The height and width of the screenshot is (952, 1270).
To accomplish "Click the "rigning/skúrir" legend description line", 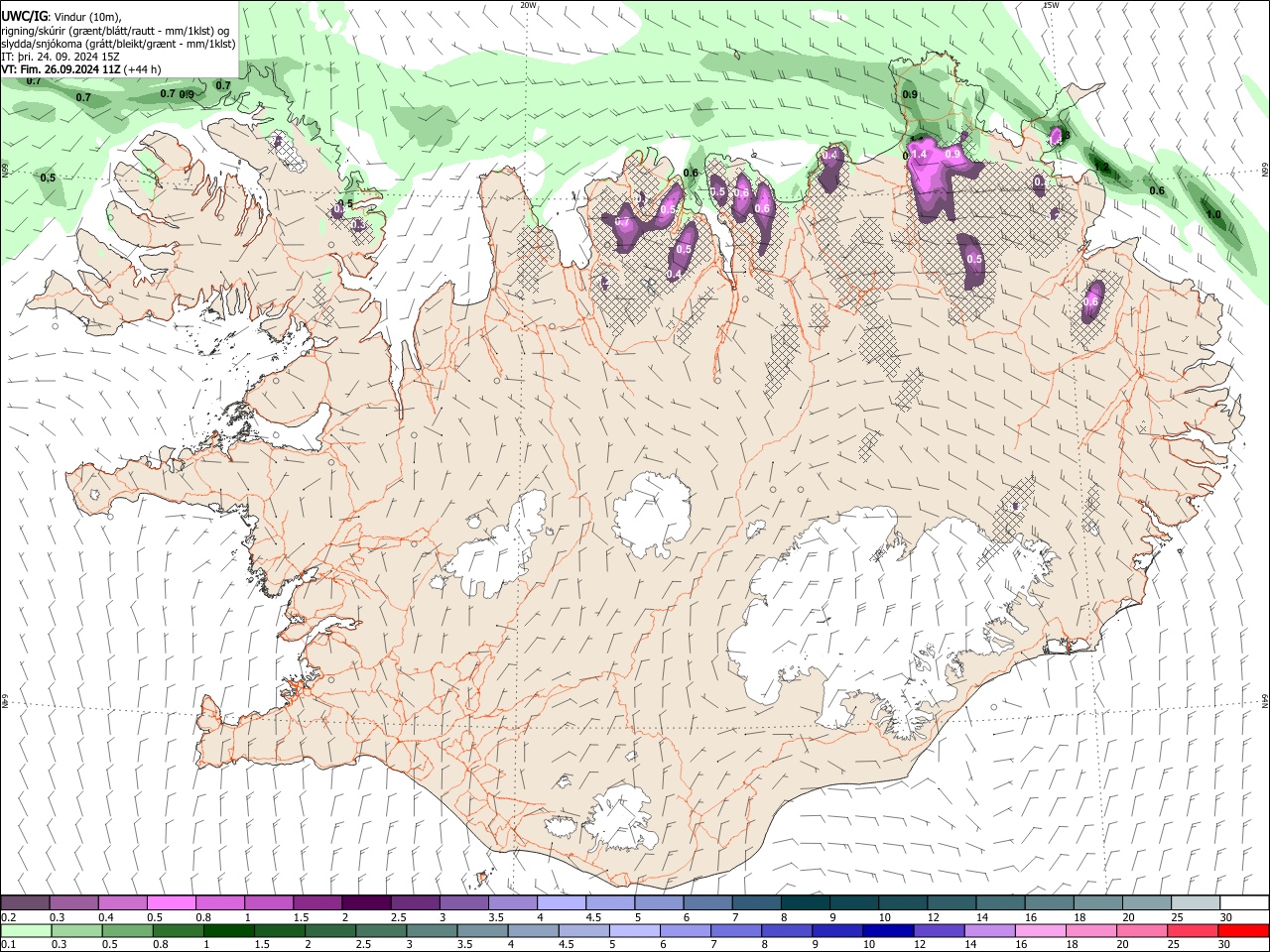I will (x=115, y=31).
